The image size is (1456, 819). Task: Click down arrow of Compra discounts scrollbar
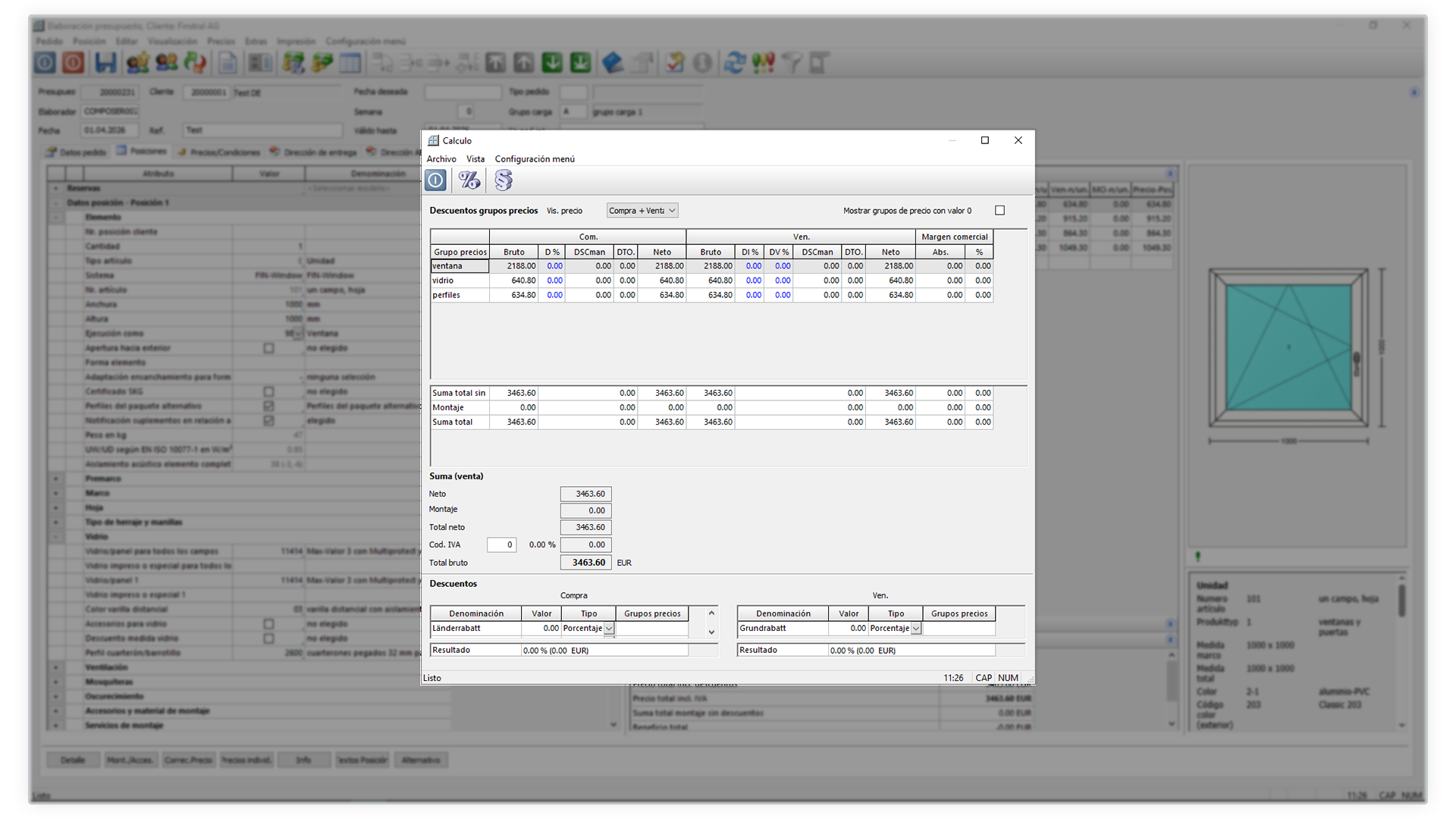(711, 632)
